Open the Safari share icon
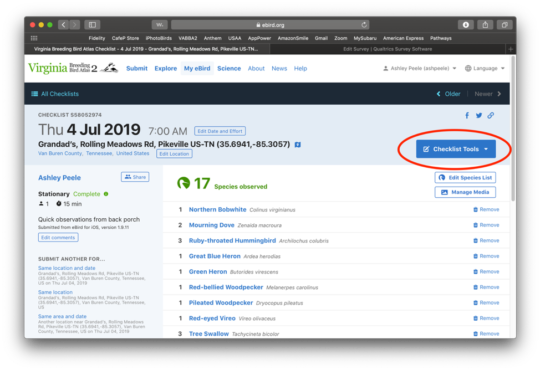The height and width of the screenshot is (370, 540). pos(485,25)
